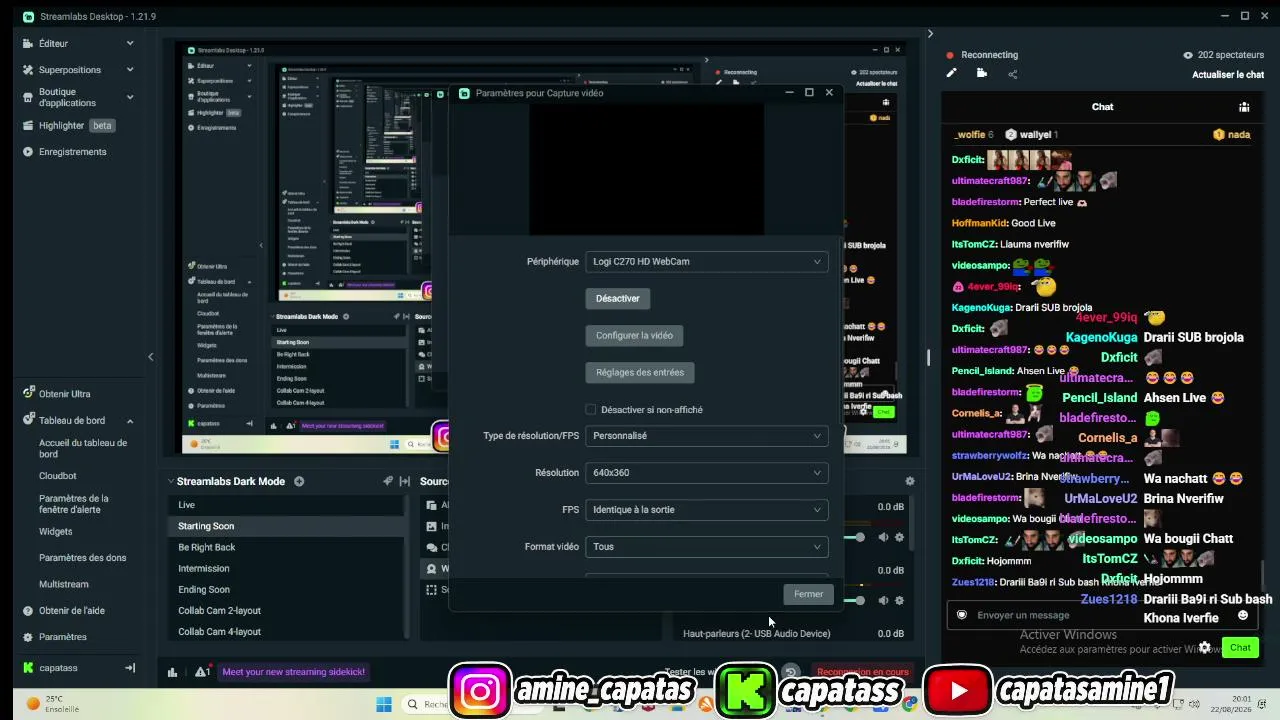Expand the Superpositions chevron

click(x=130, y=70)
